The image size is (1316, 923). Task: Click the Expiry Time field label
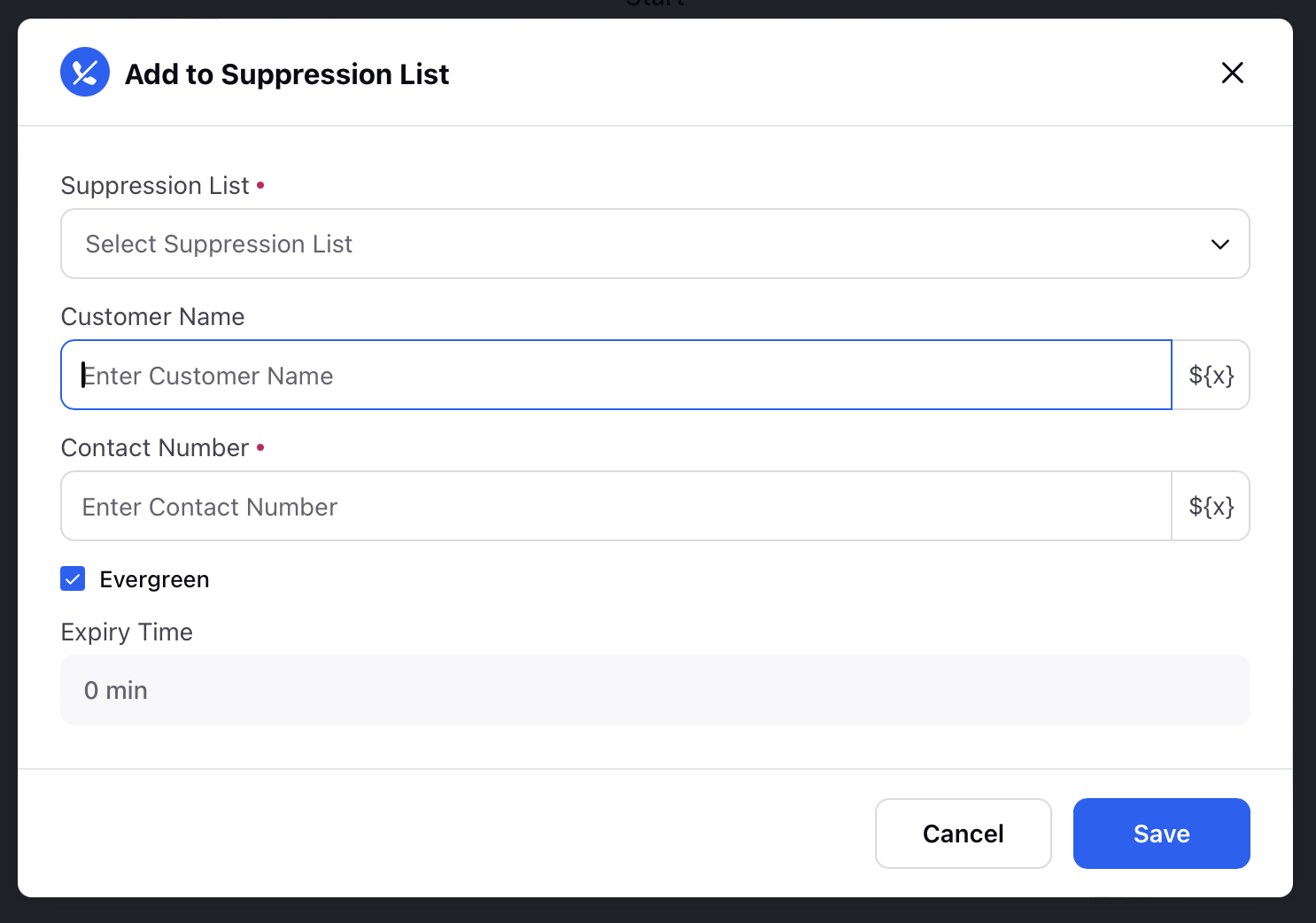127,632
